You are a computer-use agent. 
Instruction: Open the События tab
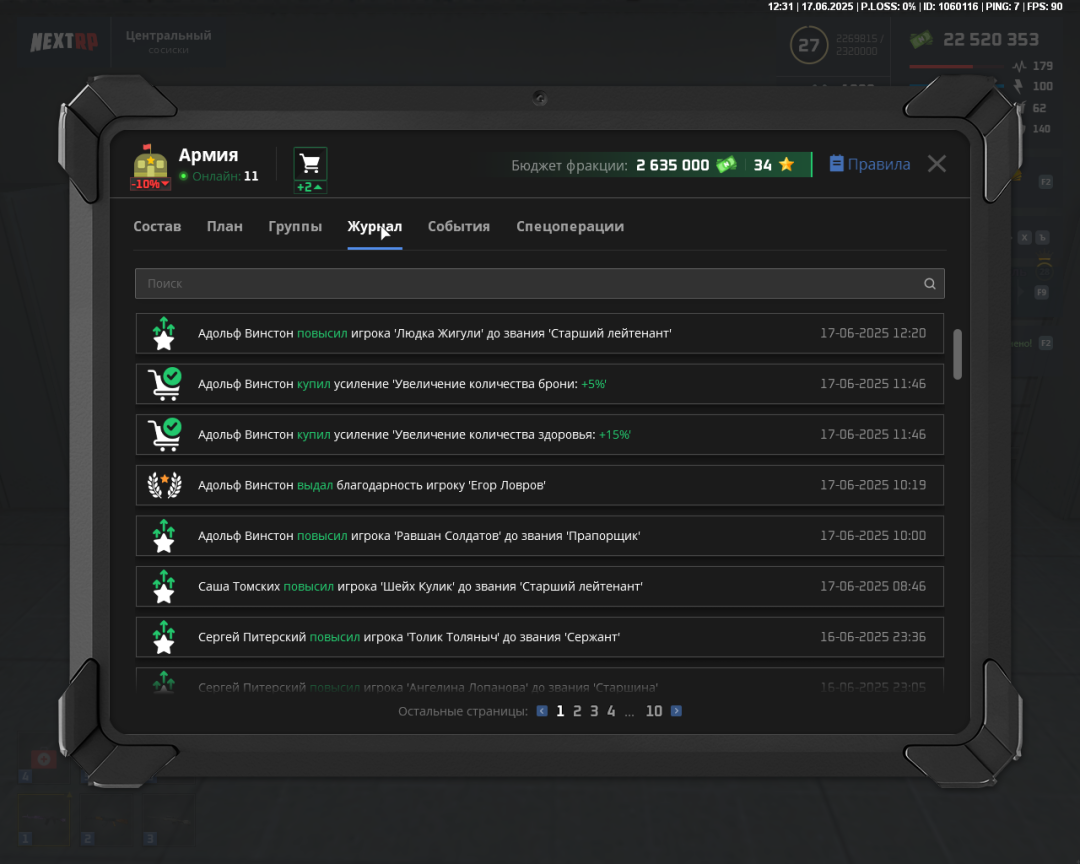pos(459,227)
